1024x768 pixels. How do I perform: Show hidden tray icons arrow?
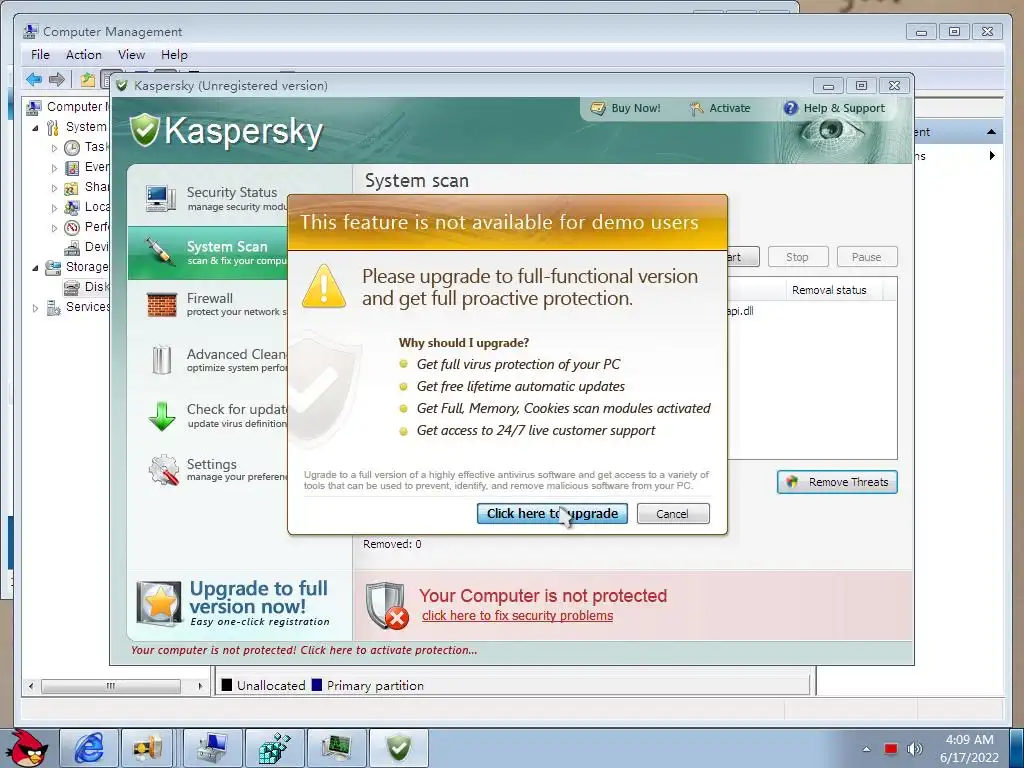pos(867,749)
